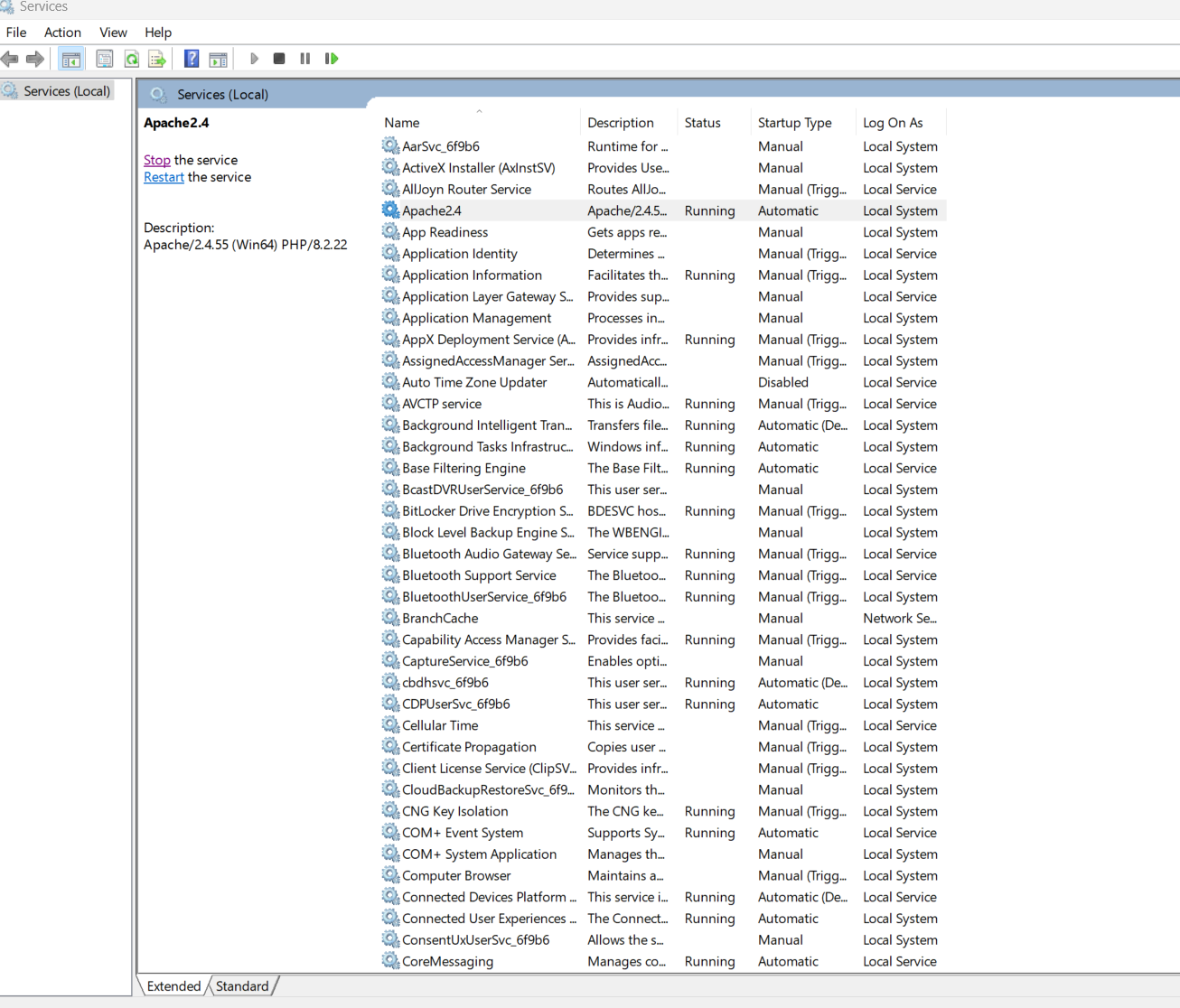Select Bluetooth Audio Gateway Service
This screenshot has width=1180, height=1008.
[x=662, y=554]
